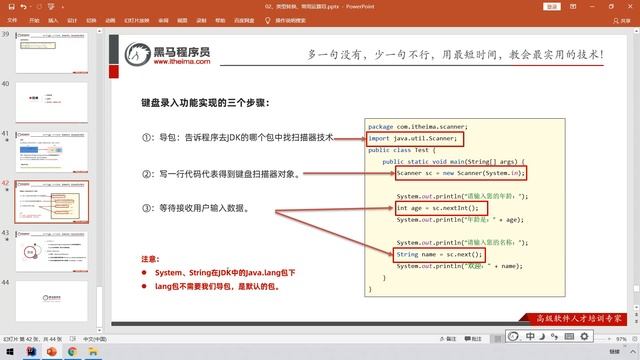Open the 录制 (Recording) ribbon tab

click(201, 20)
